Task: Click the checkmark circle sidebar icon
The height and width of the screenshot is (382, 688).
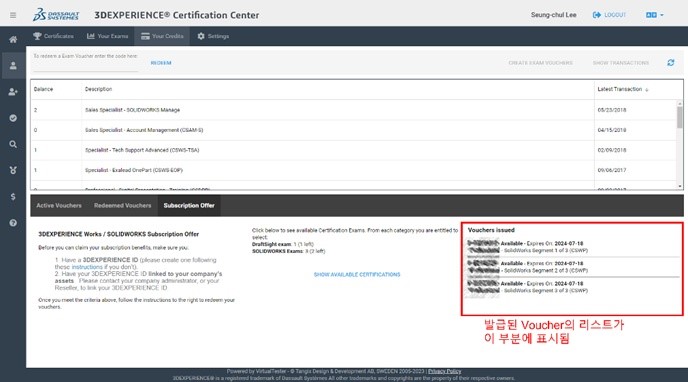Action: pyautogui.click(x=13, y=118)
